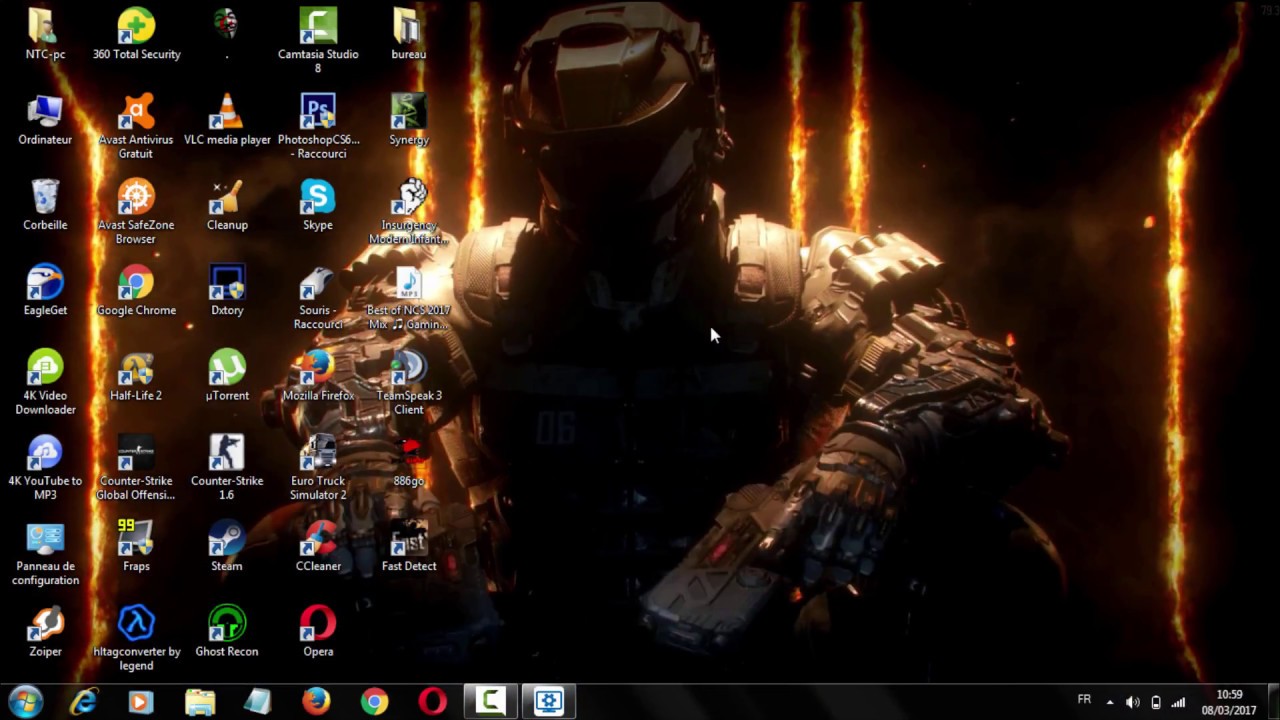
Task: Select the Euro Truck Simulator 2 icon
Action: [318, 454]
